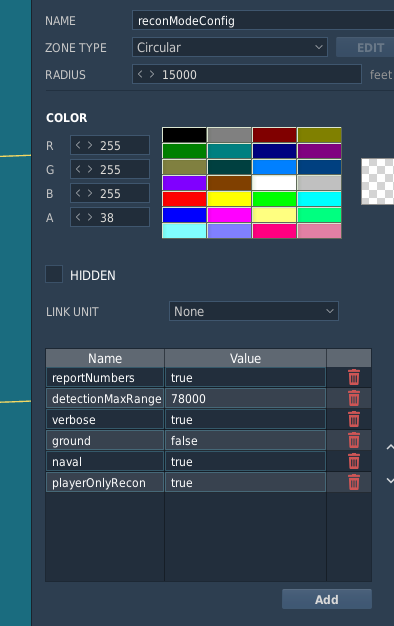Increase the G color value
394x626 pixels.
(90, 169)
